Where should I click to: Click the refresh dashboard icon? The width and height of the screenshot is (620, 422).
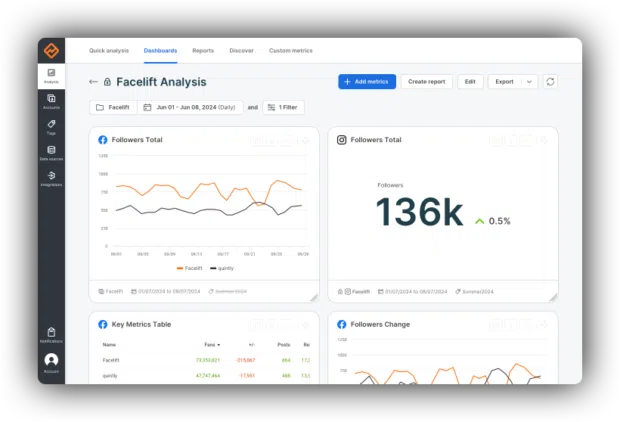[x=550, y=81]
